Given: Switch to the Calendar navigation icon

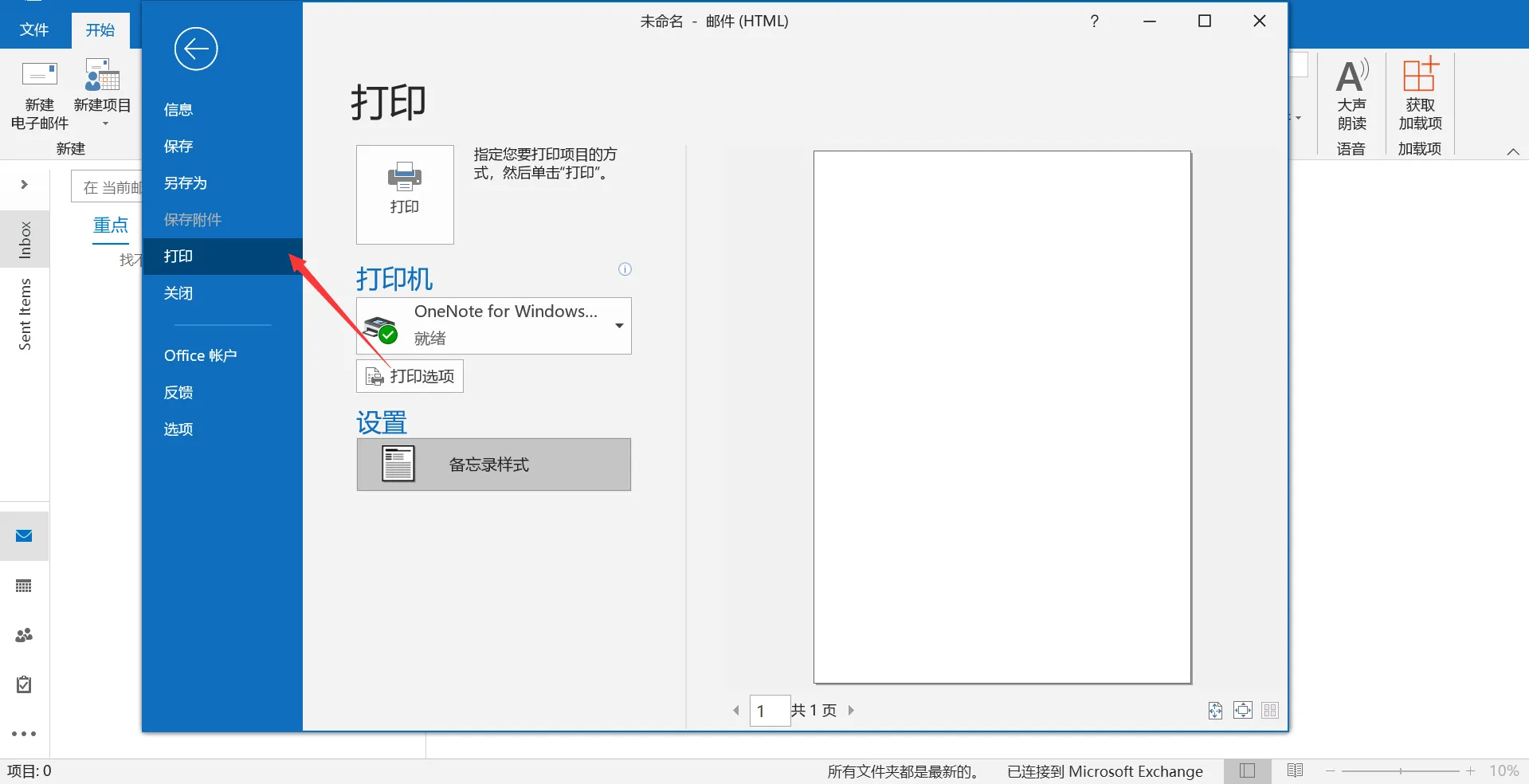Looking at the screenshot, I should [24, 586].
